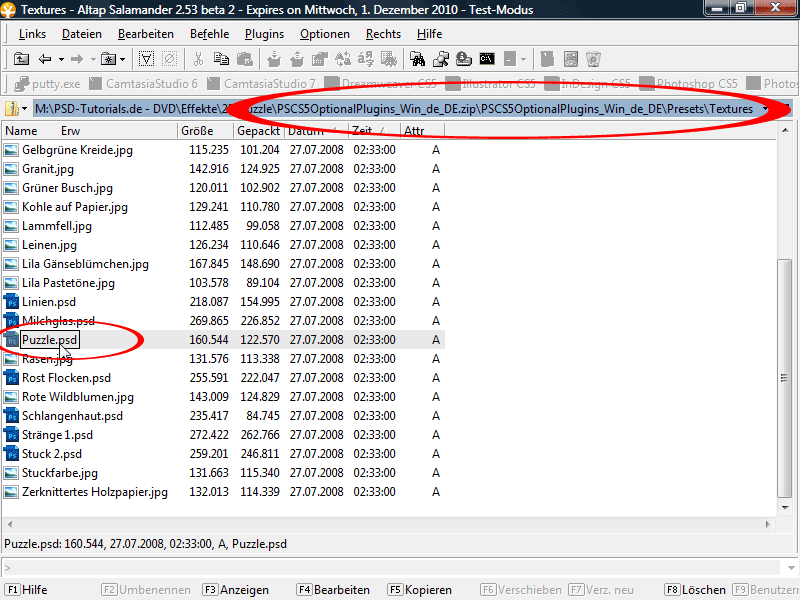
Task: Sort by Erw column header
Action: 70,131
